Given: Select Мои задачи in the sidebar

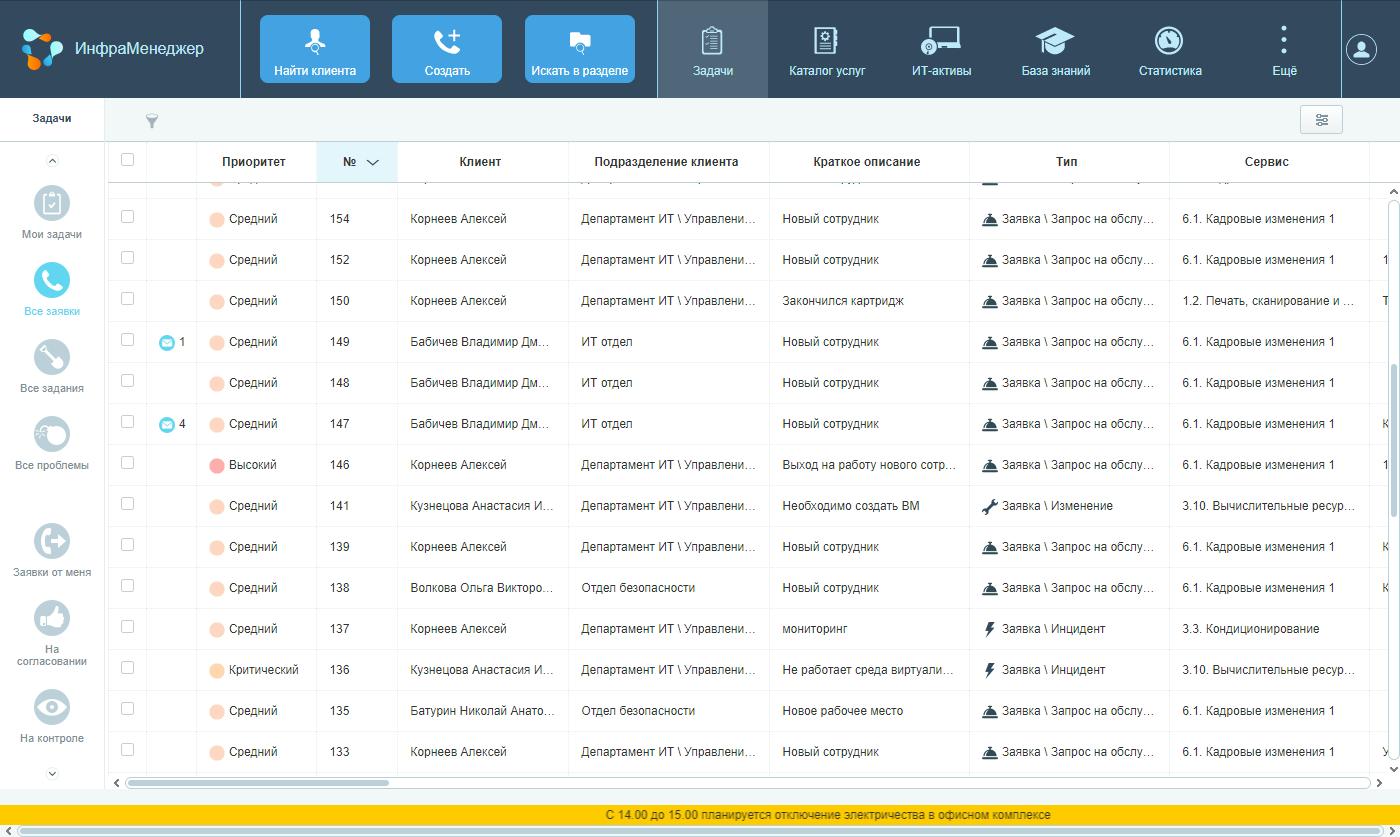Looking at the screenshot, I should point(51,210).
